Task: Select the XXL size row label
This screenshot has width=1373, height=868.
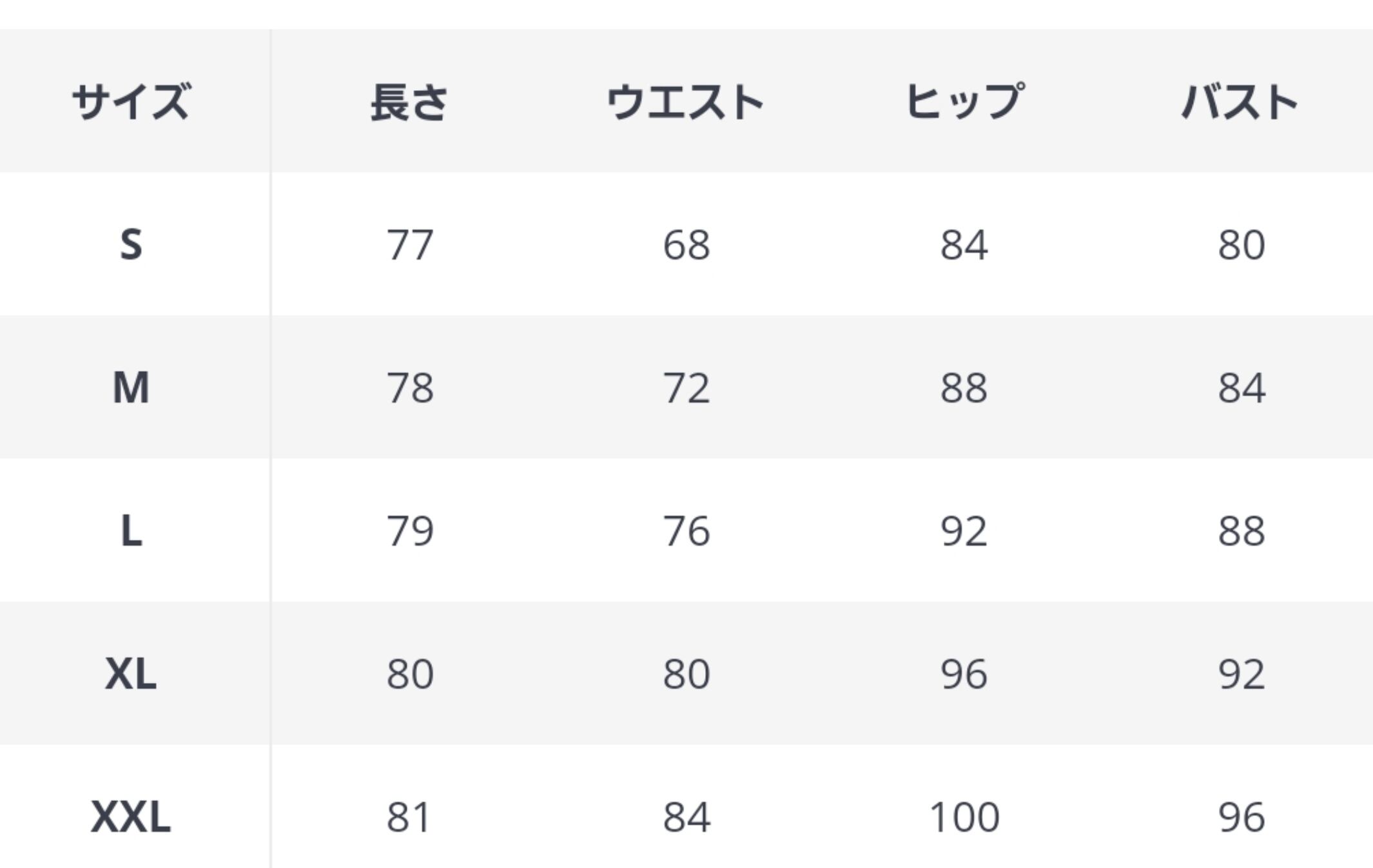Action: pos(131,817)
